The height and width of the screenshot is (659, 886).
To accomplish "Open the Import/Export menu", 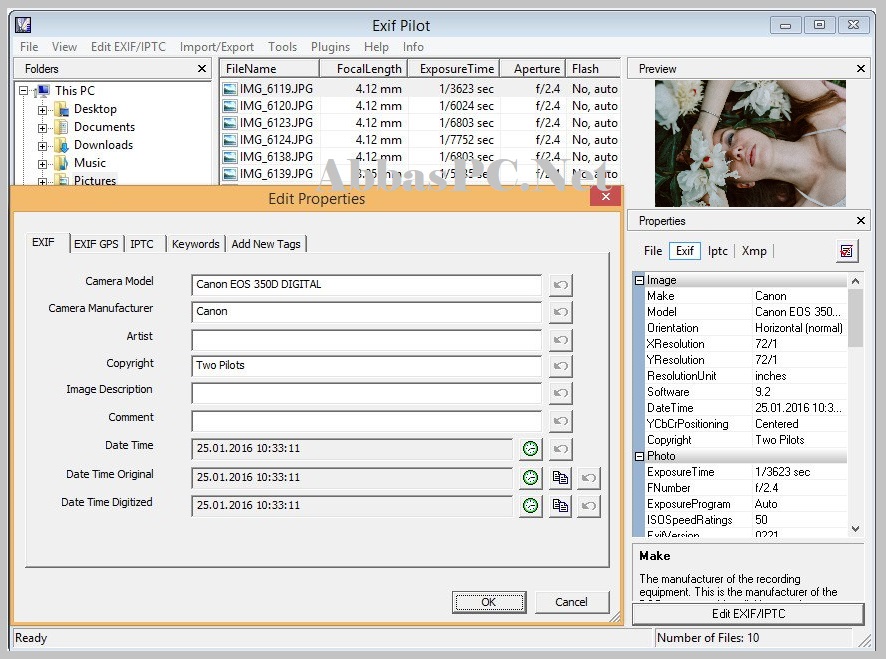I will pos(216,47).
